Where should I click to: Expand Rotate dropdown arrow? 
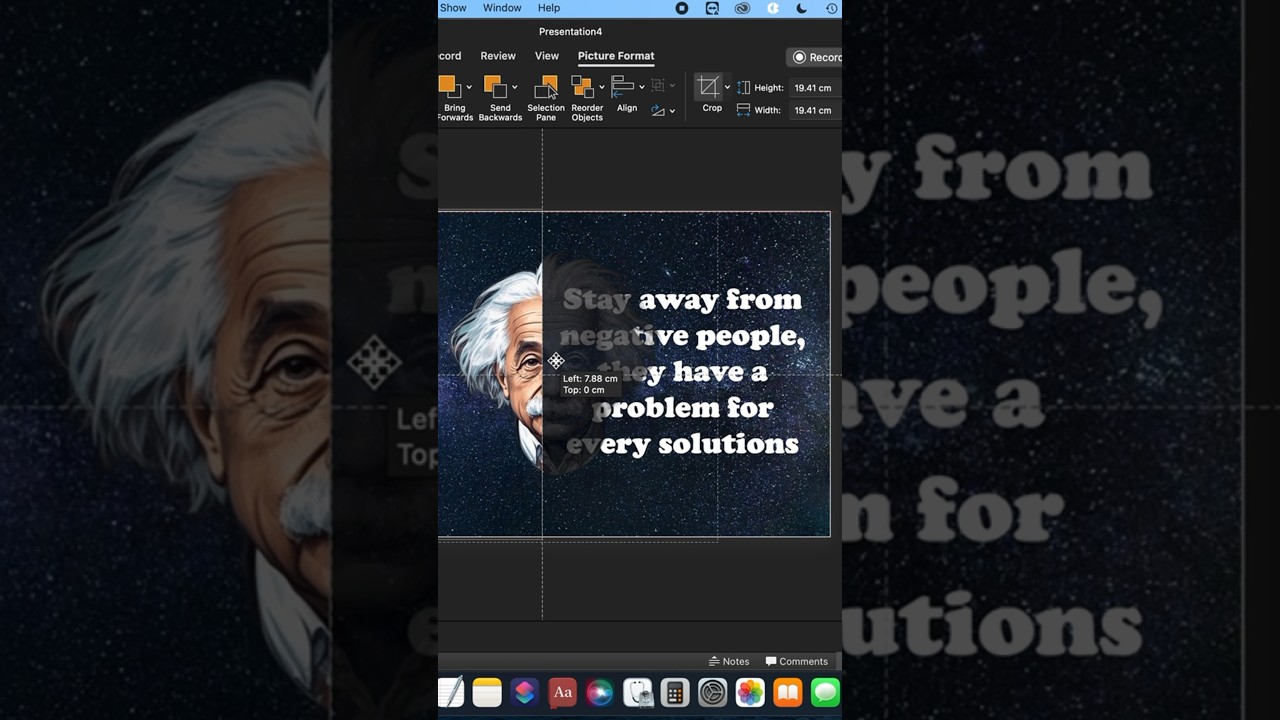click(x=672, y=111)
